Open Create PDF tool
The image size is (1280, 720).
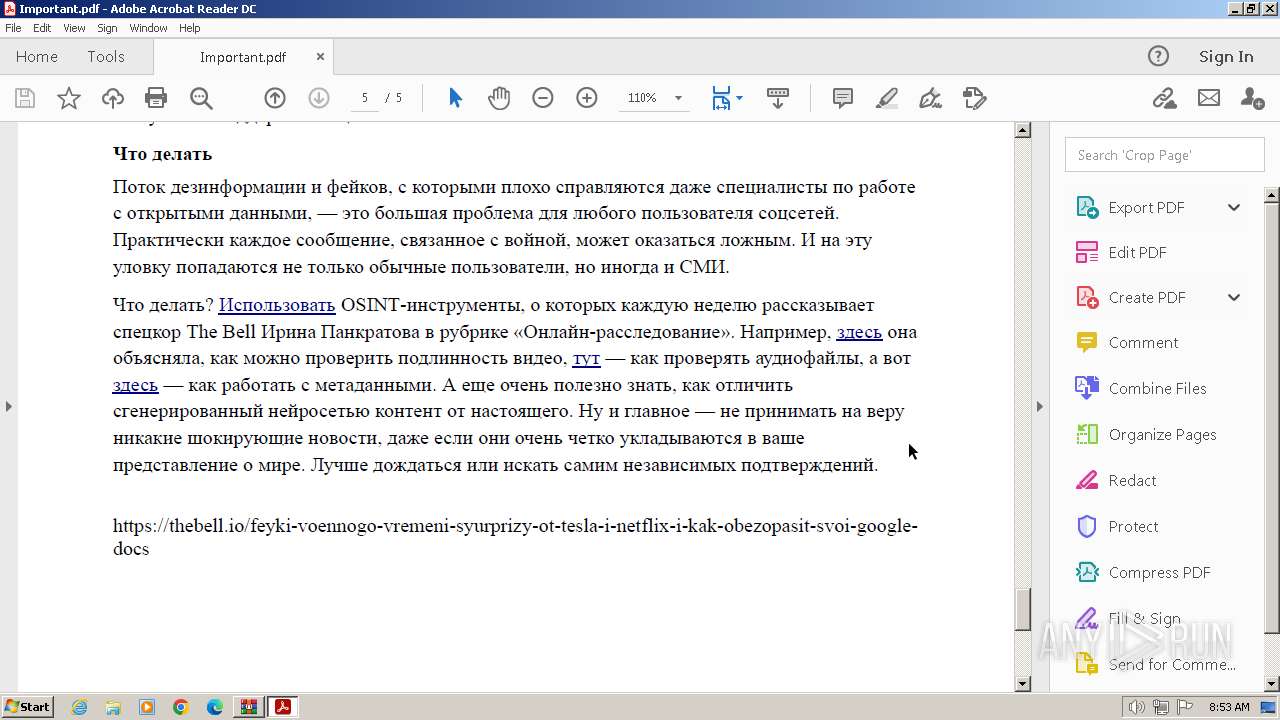[x=1147, y=297]
